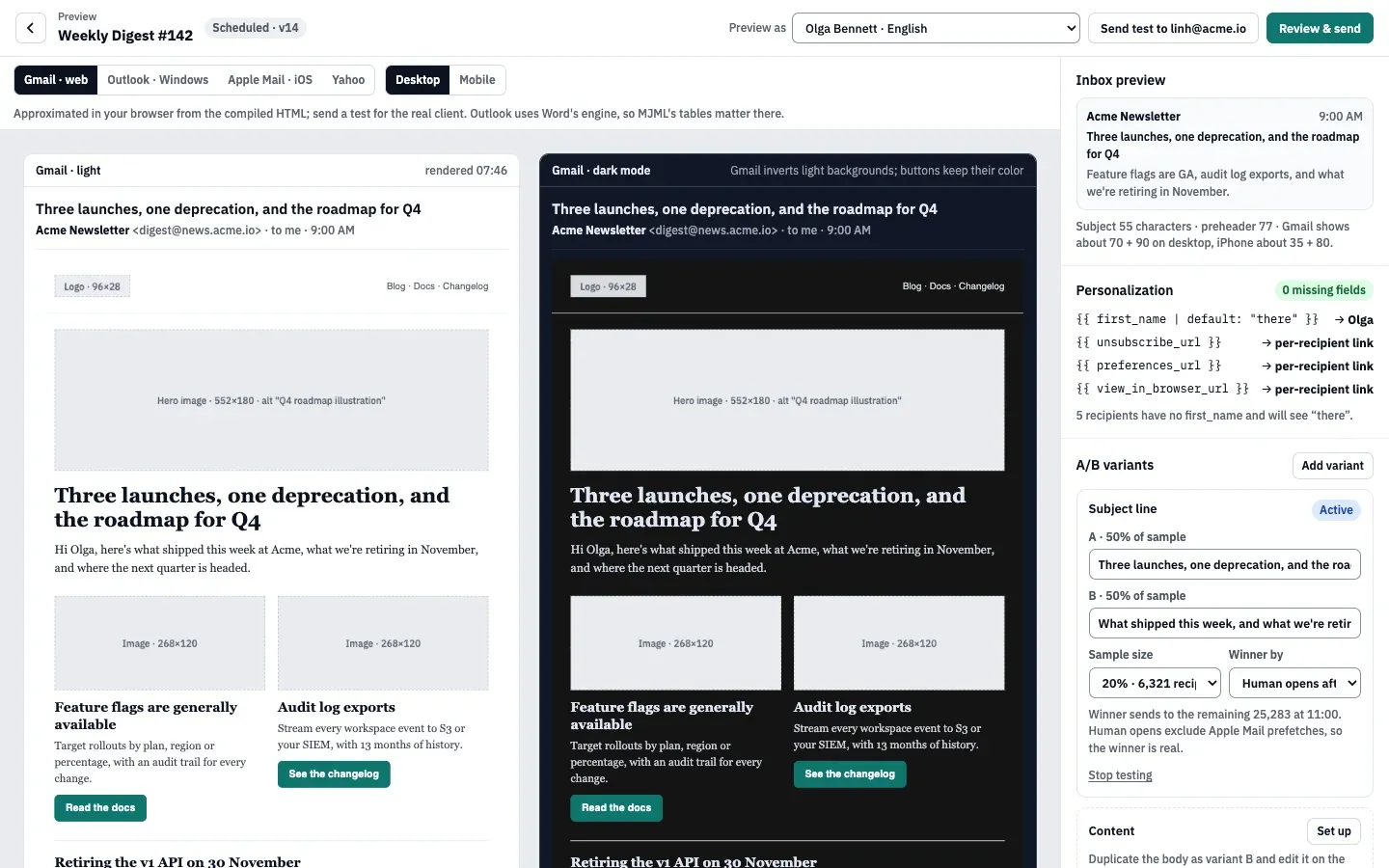Click the Stop testing link
The image size is (1389, 868).
coord(1120,775)
